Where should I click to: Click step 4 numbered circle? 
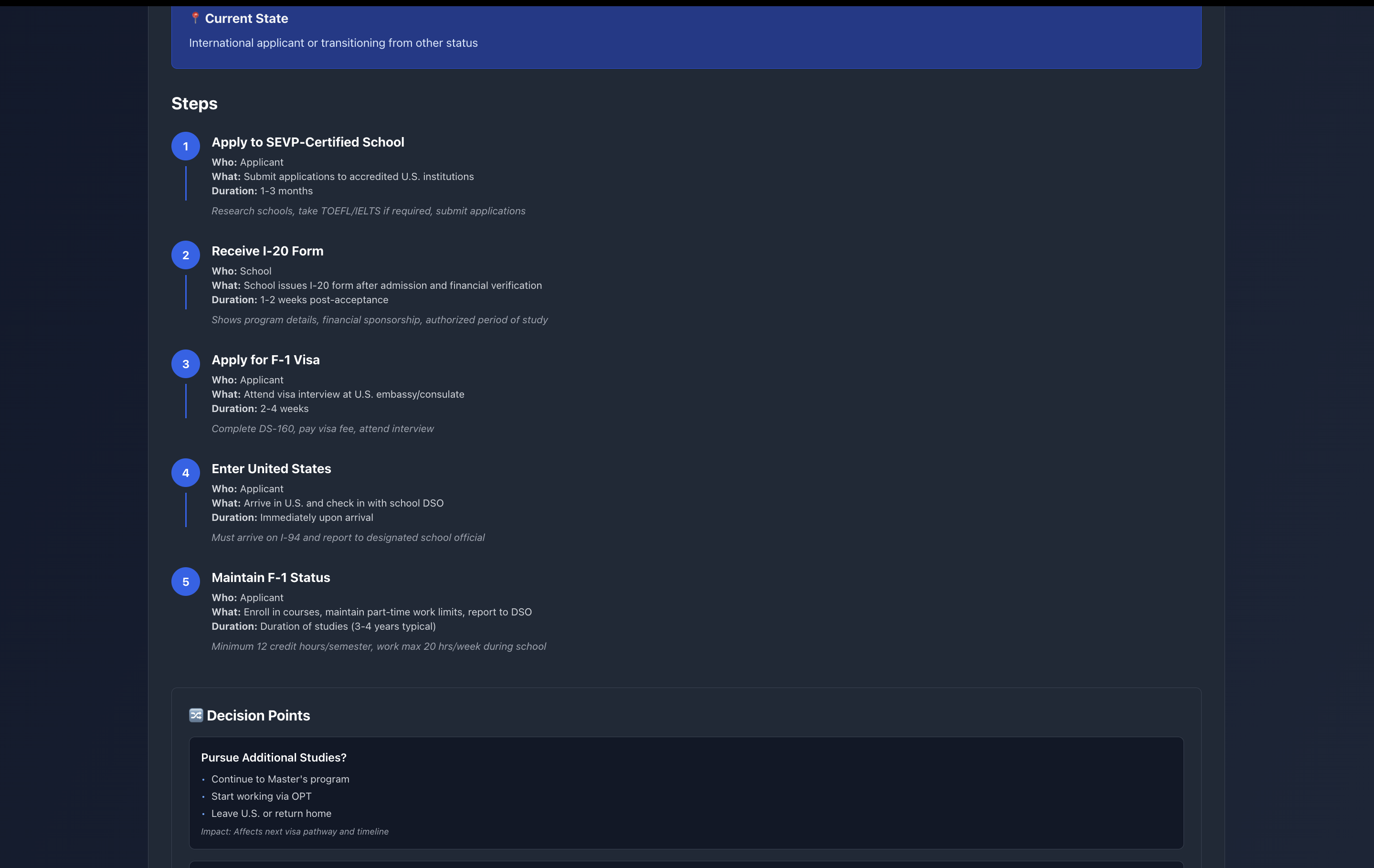click(185, 473)
